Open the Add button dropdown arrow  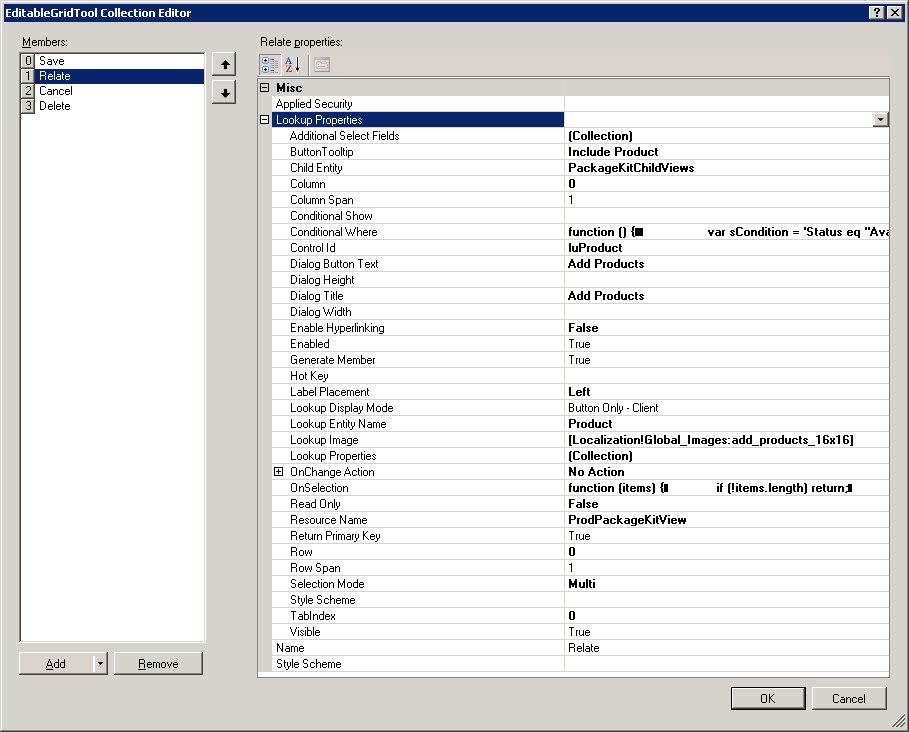100,664
